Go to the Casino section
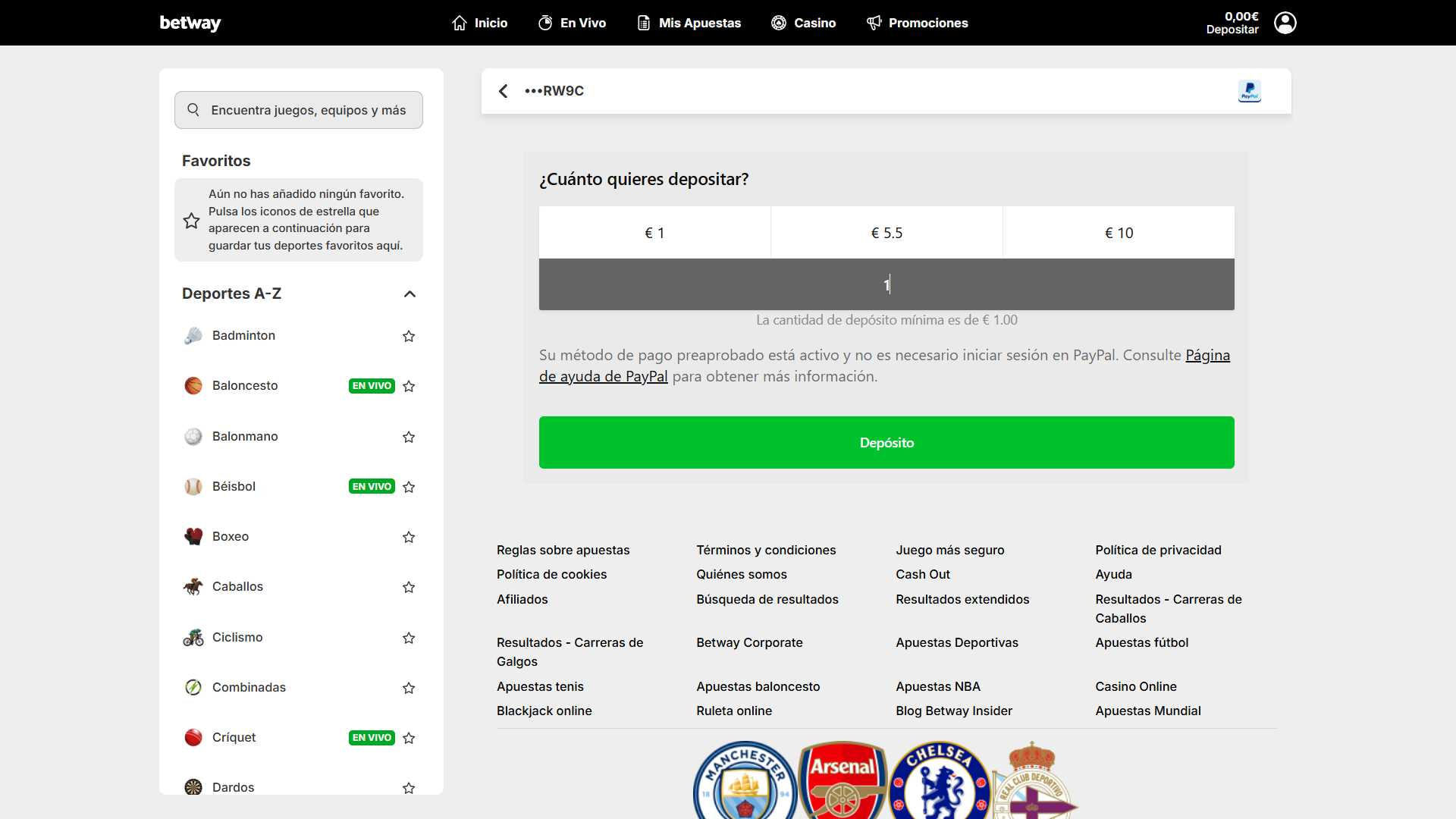Viewport: 1456px width, 819px height. (x=803, y=23)
